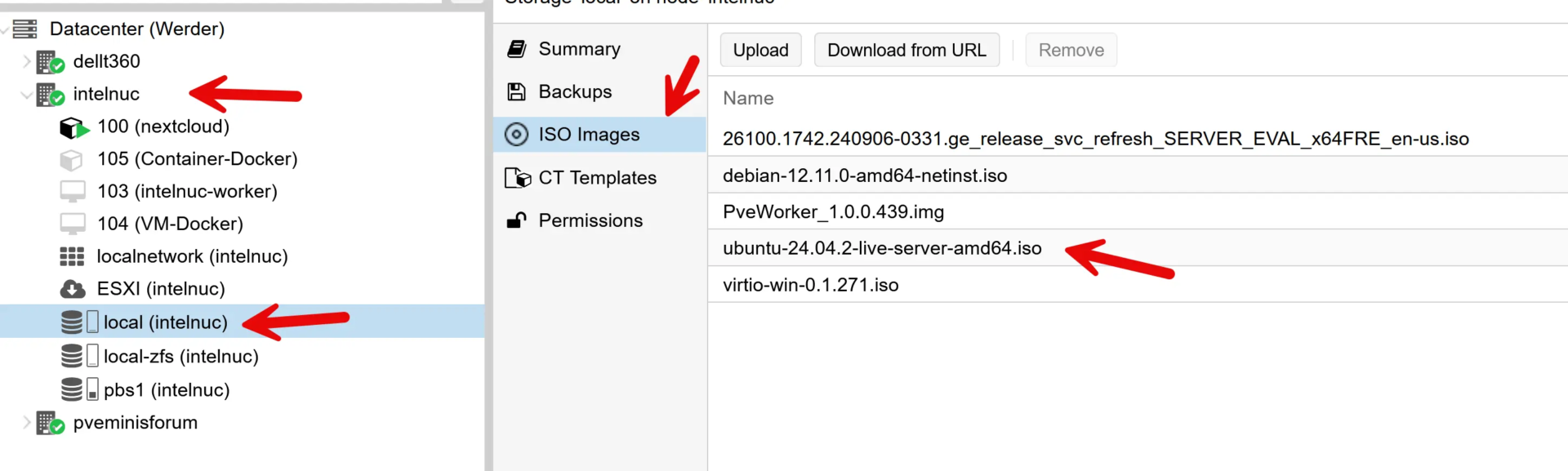Select ubuntu-24.04.2-live-server-amd64.iso row
The width and height of the screenshot is (1568, 471).
pos(882,248)
